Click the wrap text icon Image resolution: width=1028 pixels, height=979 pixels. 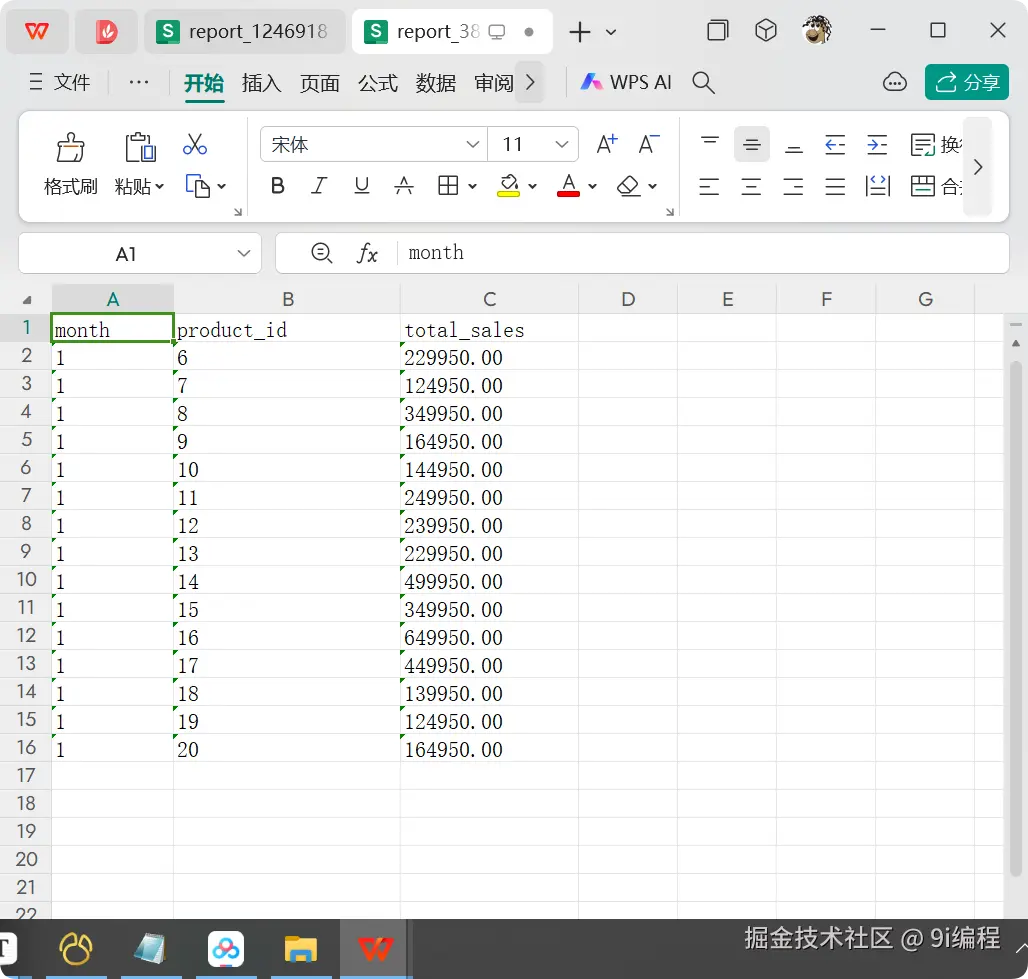923,144
